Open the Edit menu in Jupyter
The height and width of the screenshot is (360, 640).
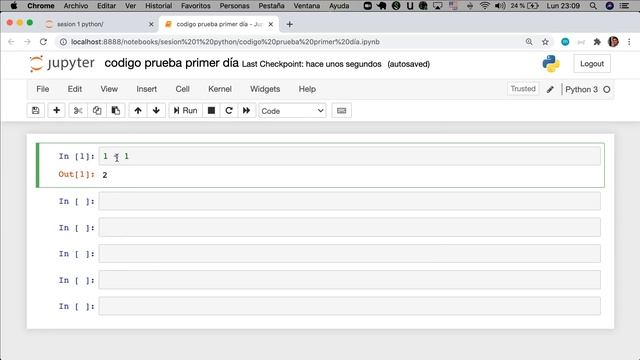[75, 89]
